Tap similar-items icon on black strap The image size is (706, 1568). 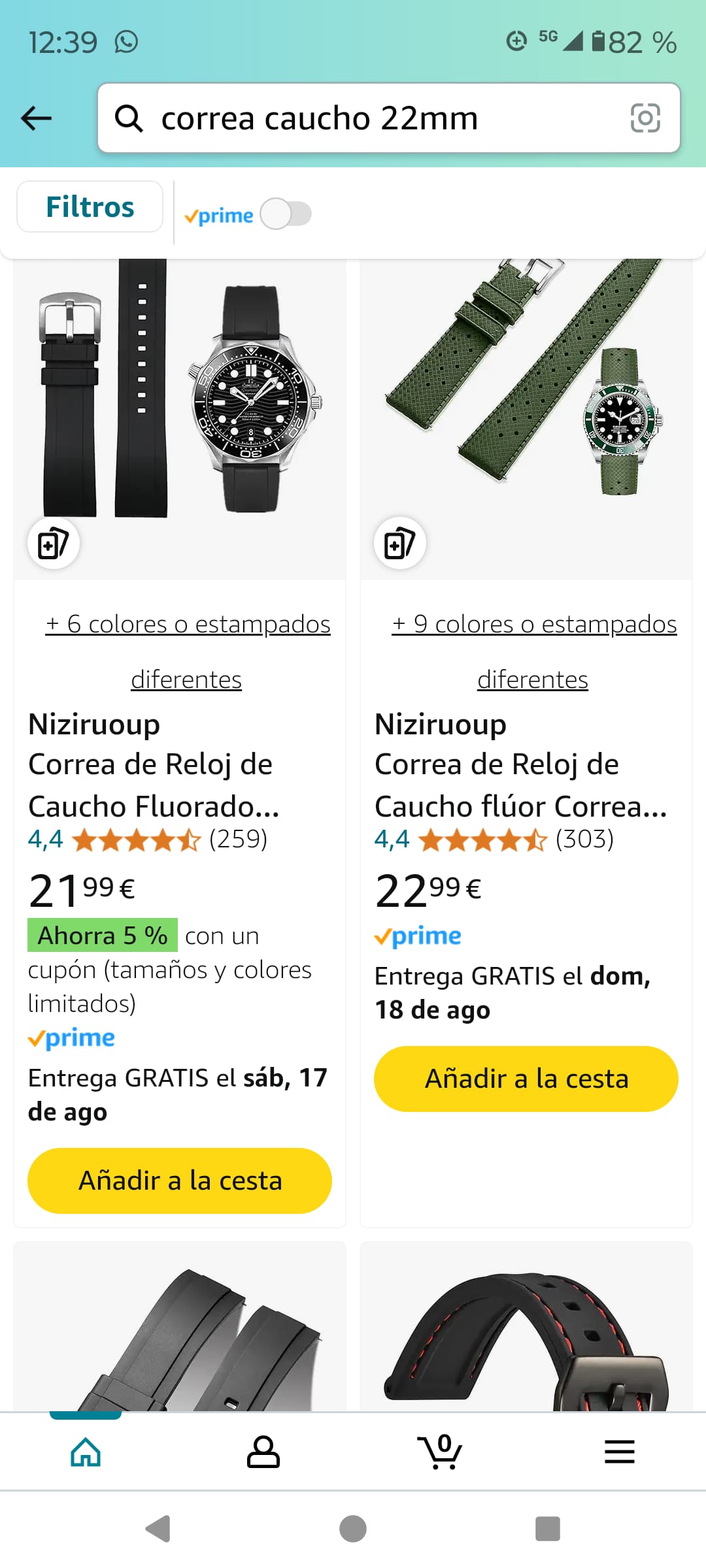pyautogui.click(x=53, y=544)
